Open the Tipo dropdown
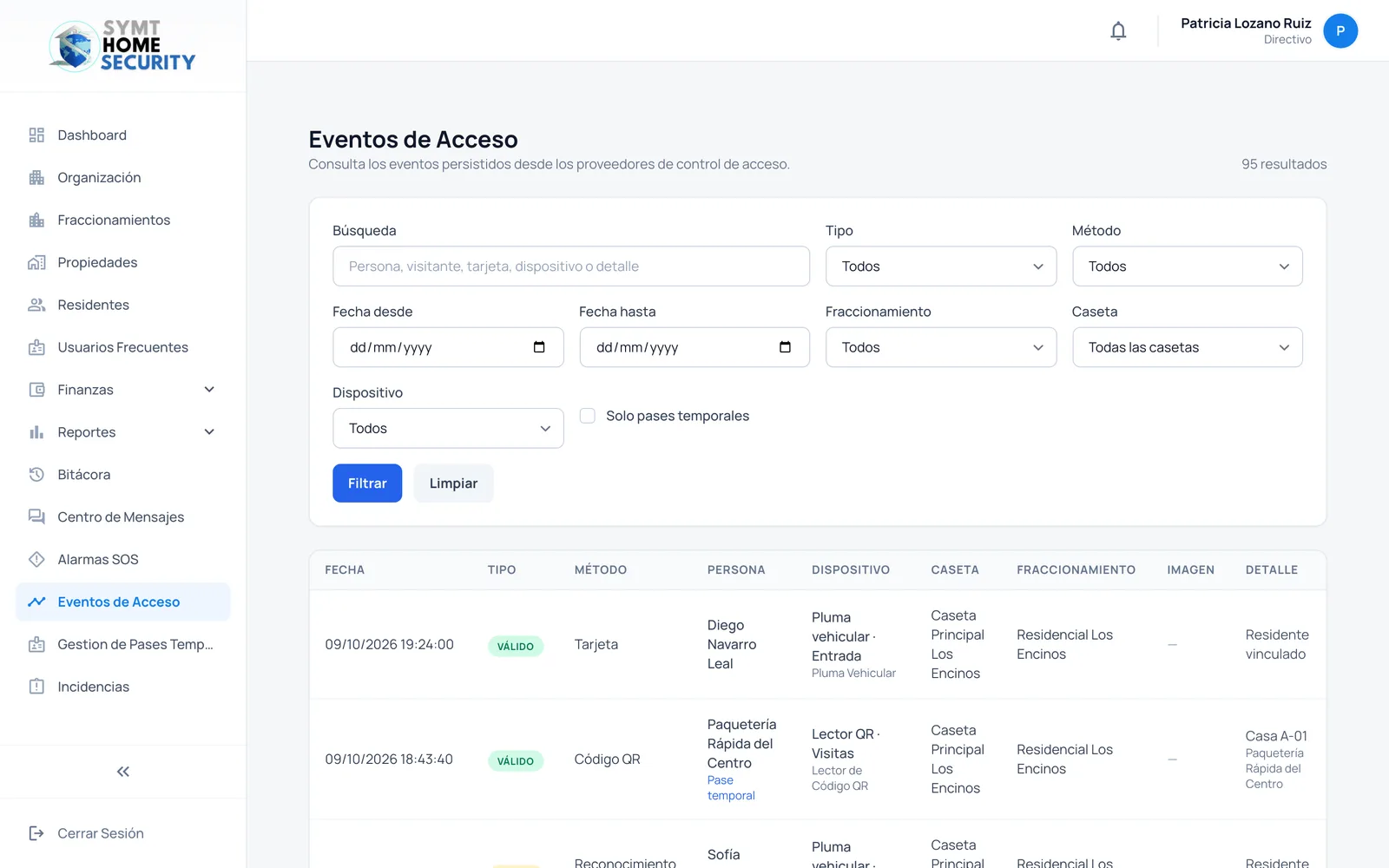This screenshot has height=868, width=1389. point(941,266)
